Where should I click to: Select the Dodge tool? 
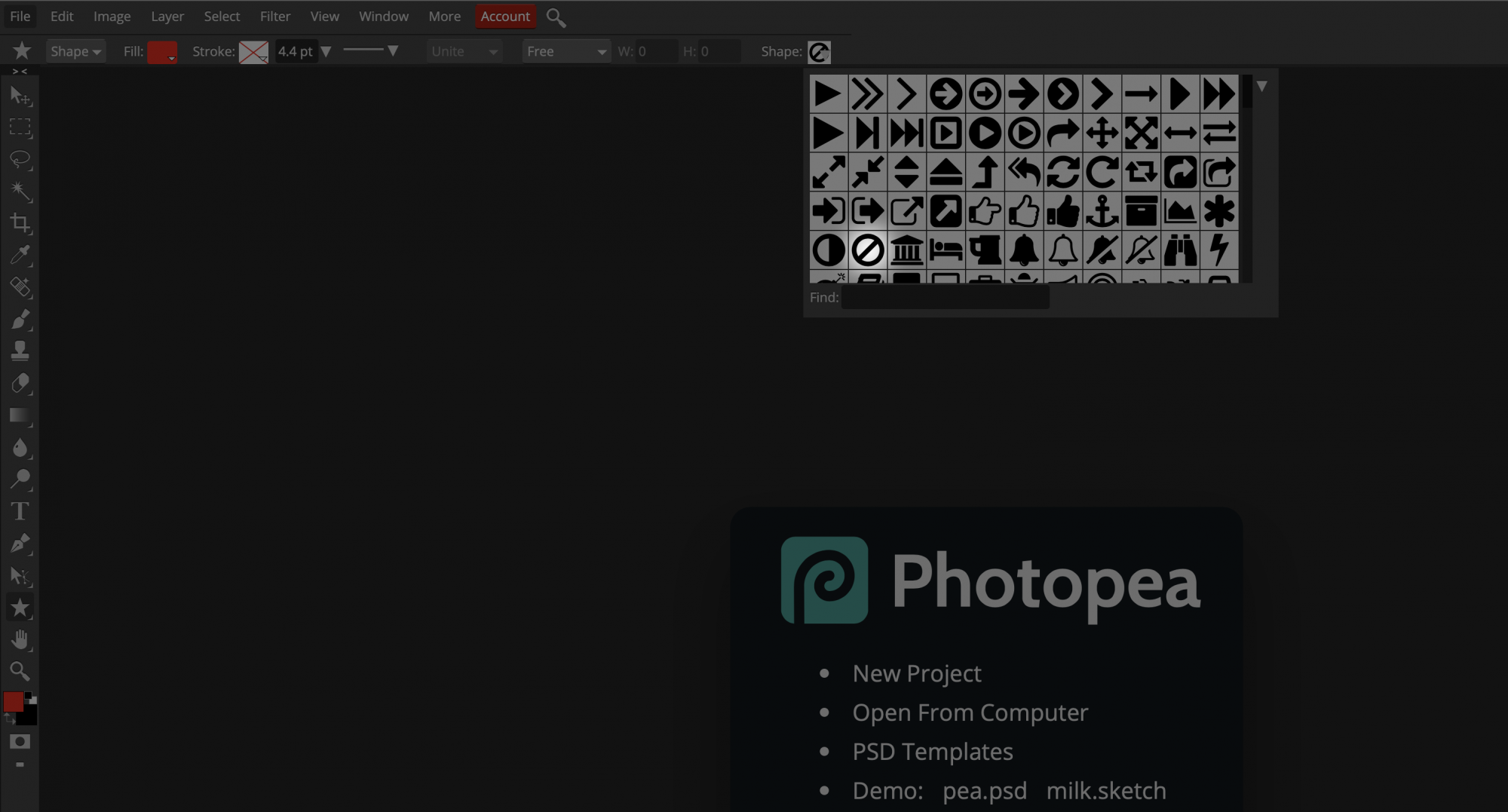coord(20,479)
